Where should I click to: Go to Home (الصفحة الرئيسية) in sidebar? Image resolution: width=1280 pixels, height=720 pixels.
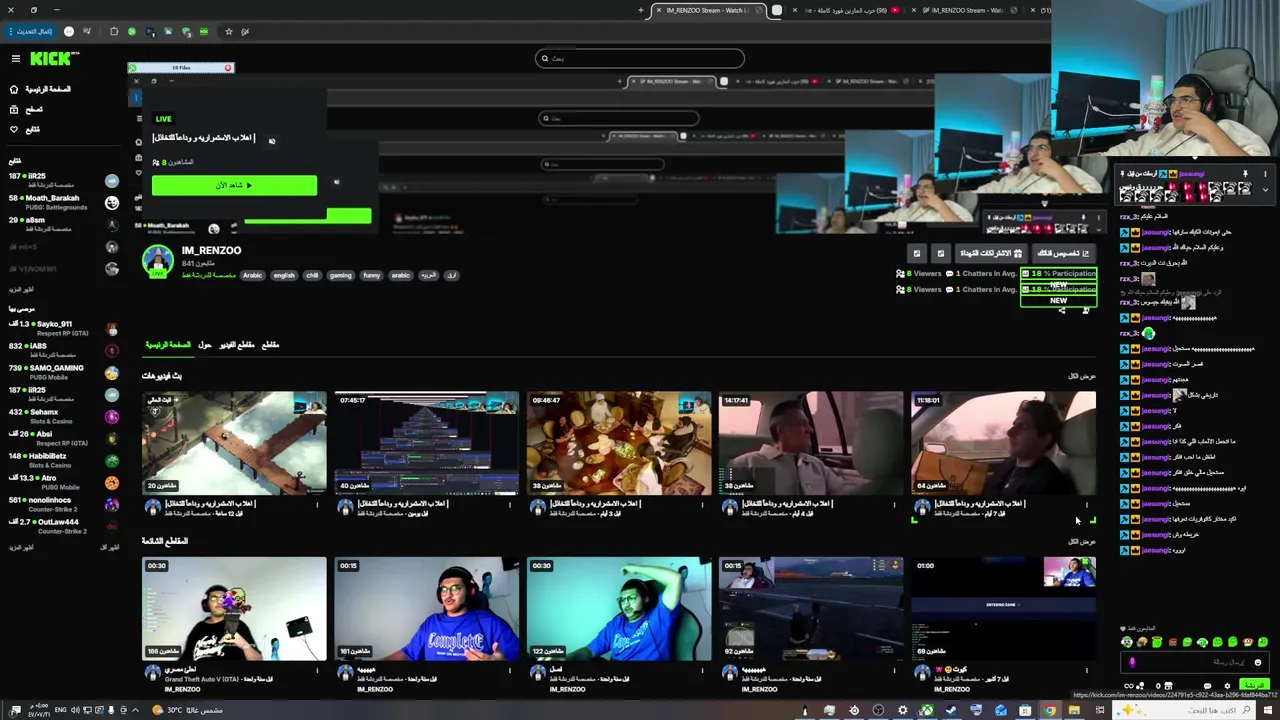coord(40,89)
